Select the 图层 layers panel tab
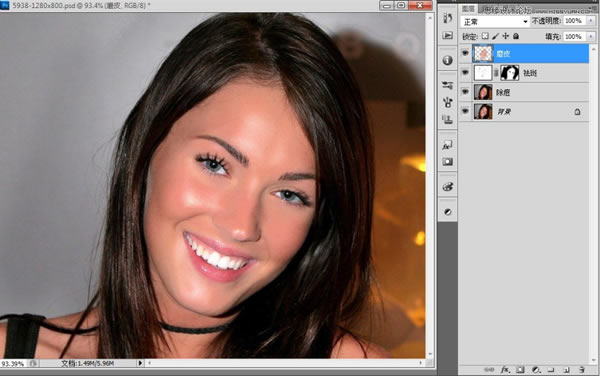The width and height of the screenshot is (600, 376). pyautogui.click(x=468, y=8)
